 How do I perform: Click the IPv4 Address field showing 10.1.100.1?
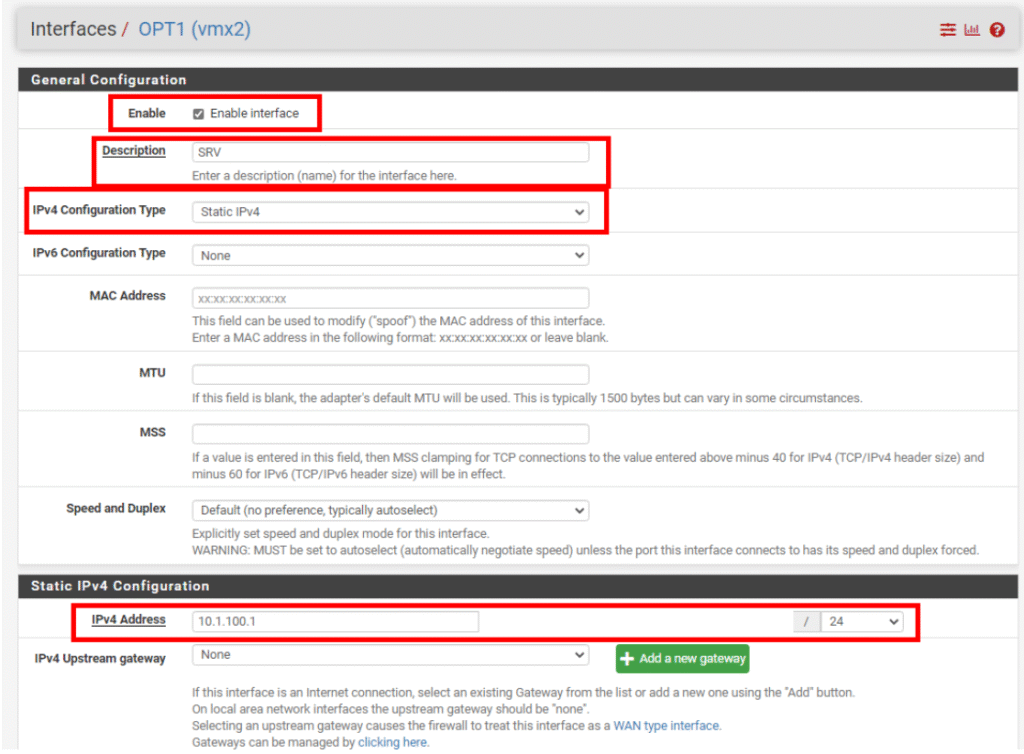coord(335,622)
